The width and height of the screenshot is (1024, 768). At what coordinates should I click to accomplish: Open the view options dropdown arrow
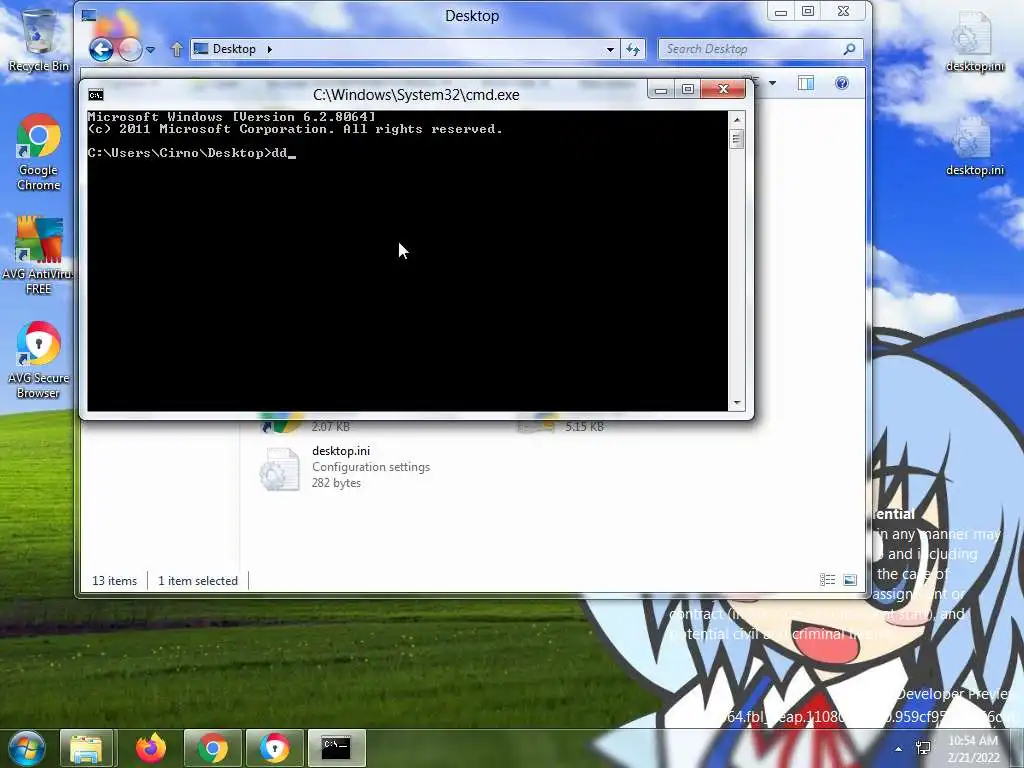773,83
